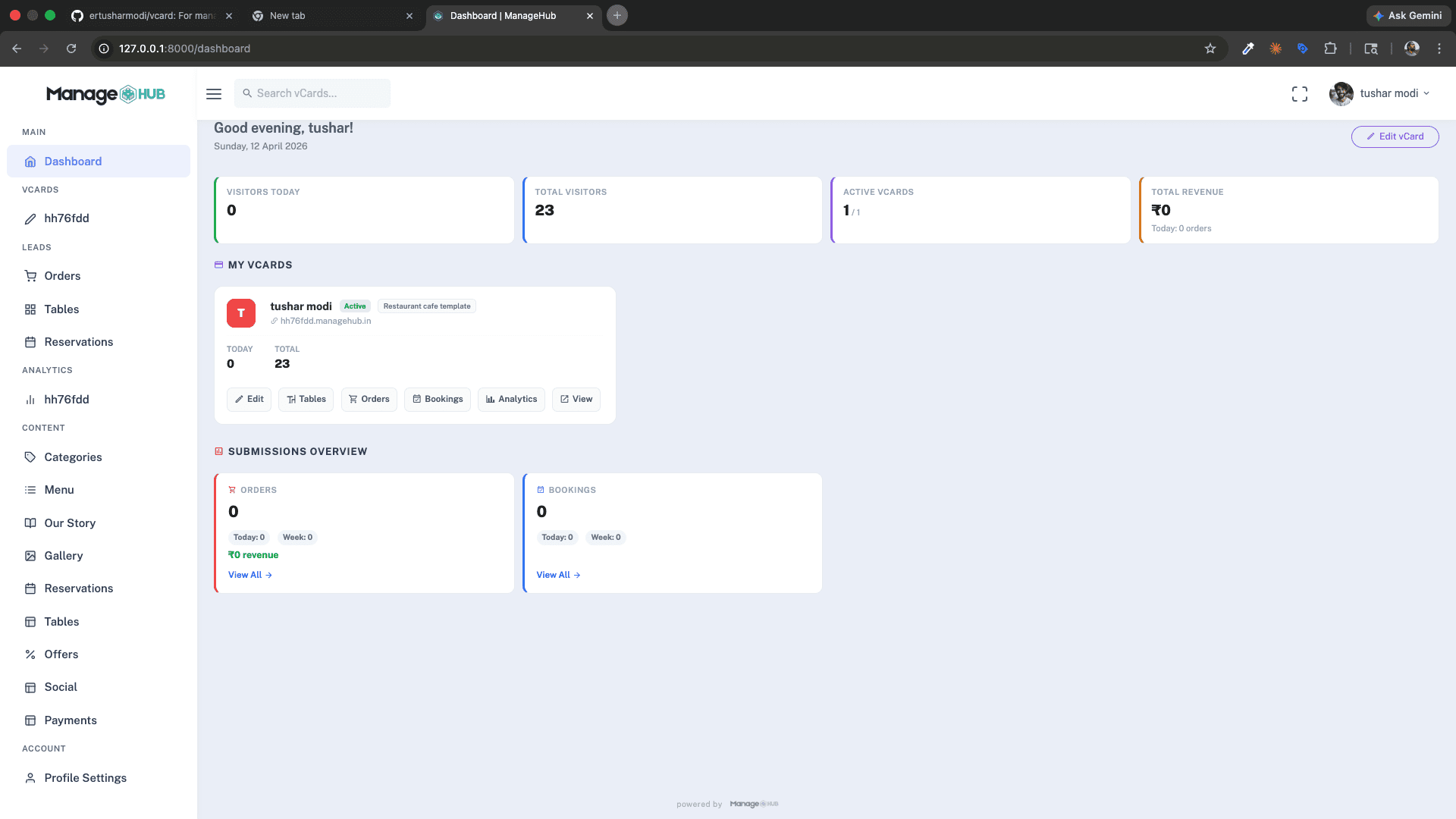Viewport: 1456px width, 819px height.
Task: Click the Active vCards stat card
Action: pyautogui.click(x=981, y=210)
